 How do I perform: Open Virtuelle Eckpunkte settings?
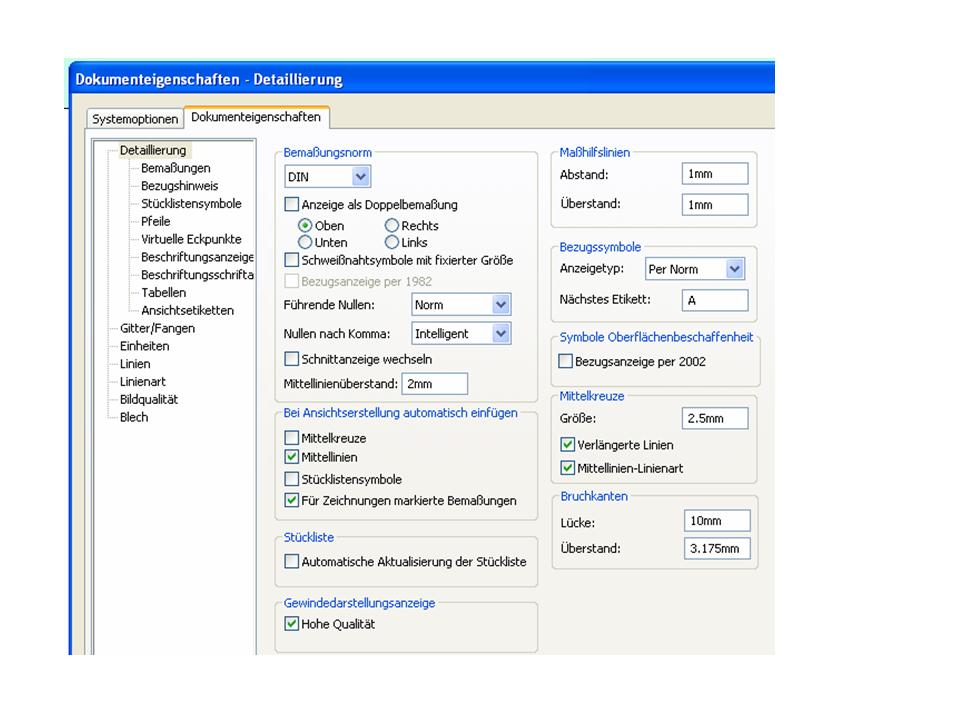tap(191, 239)
